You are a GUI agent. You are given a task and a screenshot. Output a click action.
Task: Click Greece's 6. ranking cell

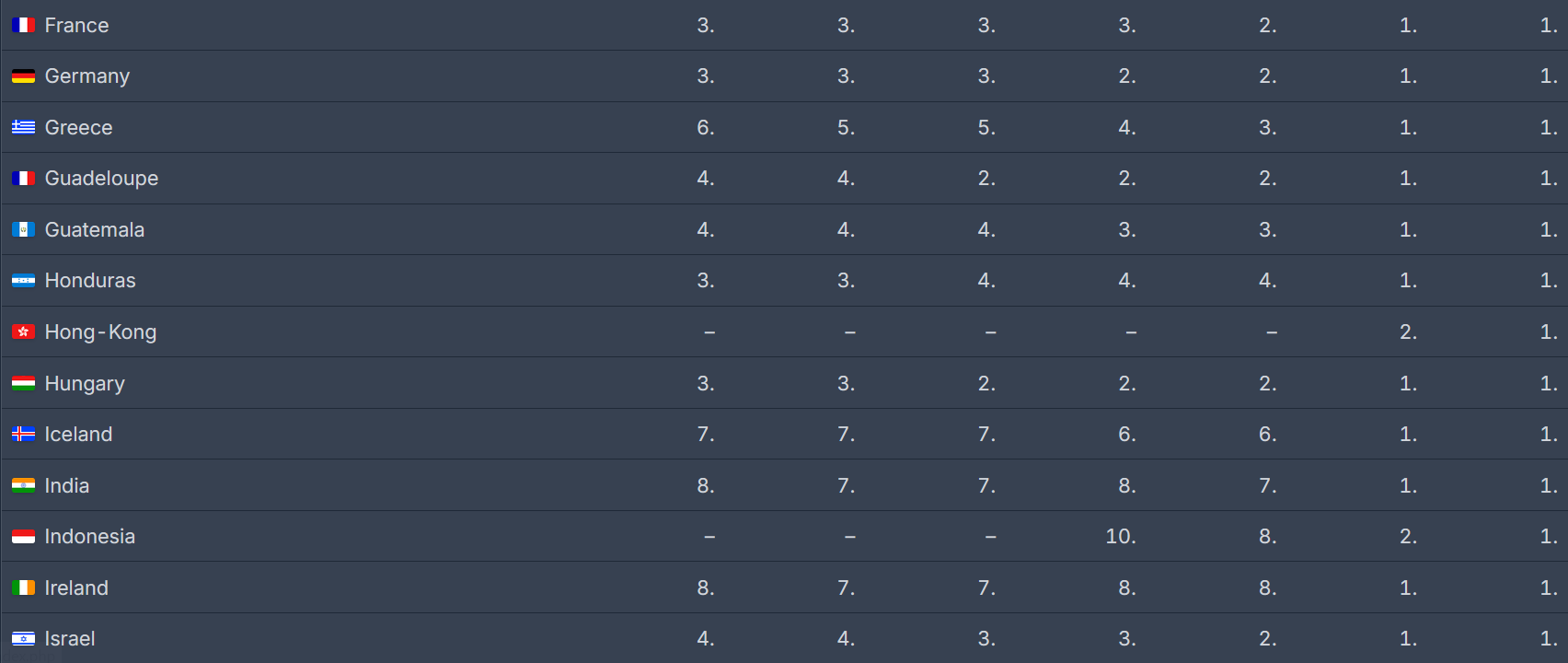click(x=706, y=128)
